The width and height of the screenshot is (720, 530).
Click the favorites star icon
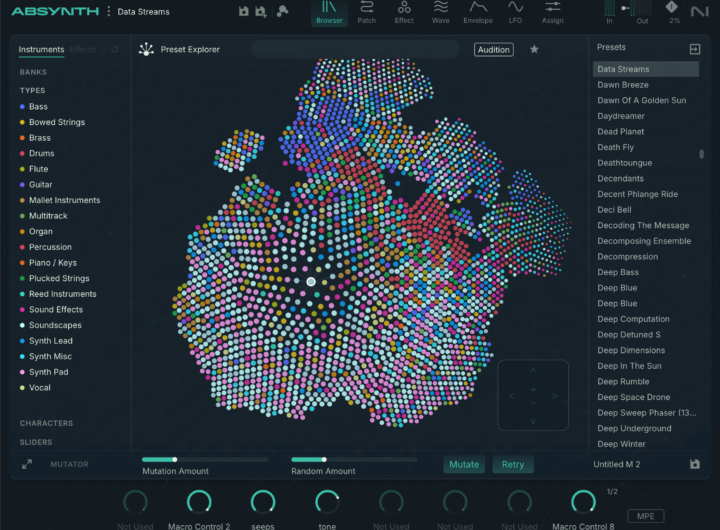(534, 49)
